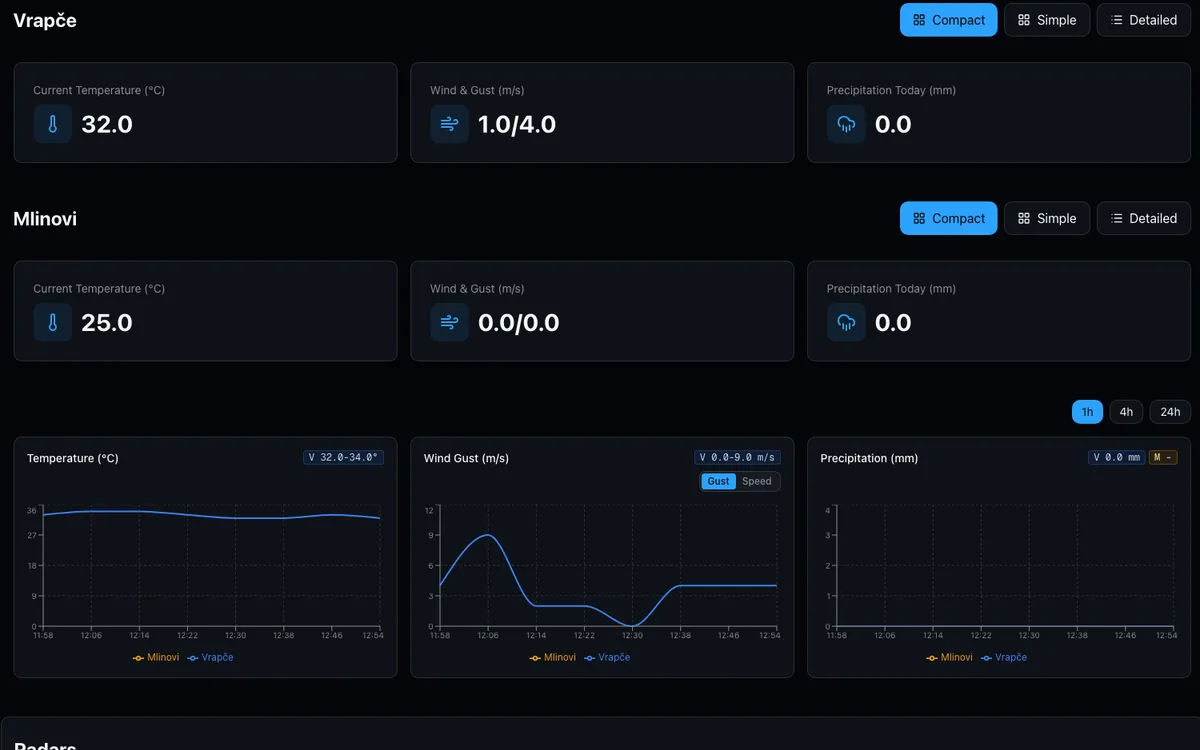The width and height of the screenshot is (1200, 750).
Task: Select the 24h chart time range
Action: point(1170,412)
